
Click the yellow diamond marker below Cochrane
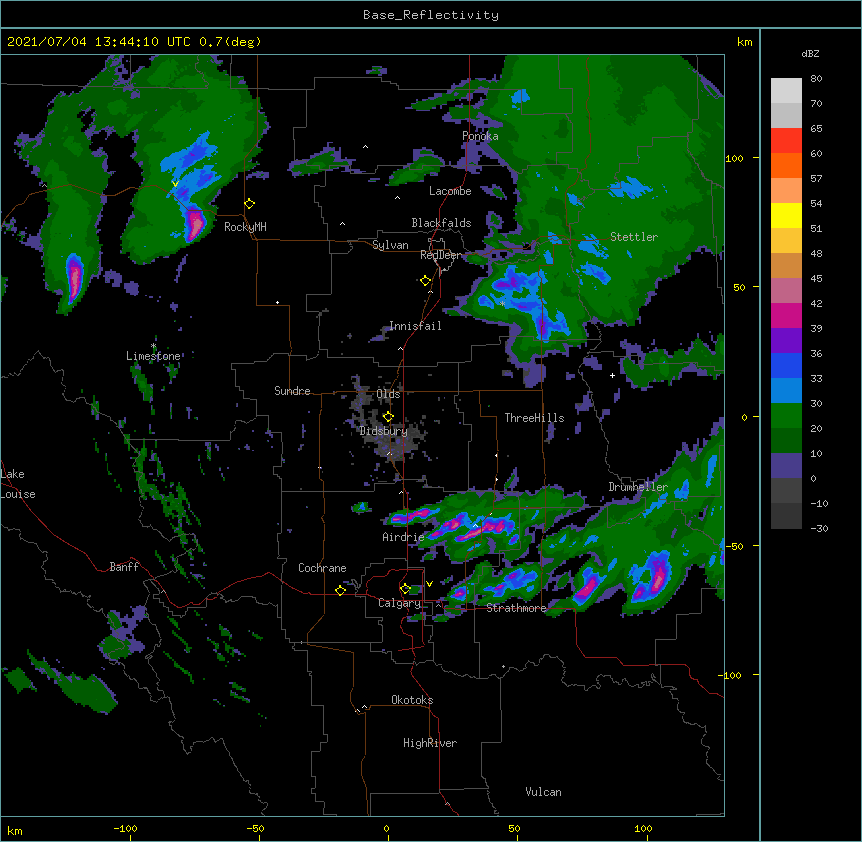tap(340, 590)
